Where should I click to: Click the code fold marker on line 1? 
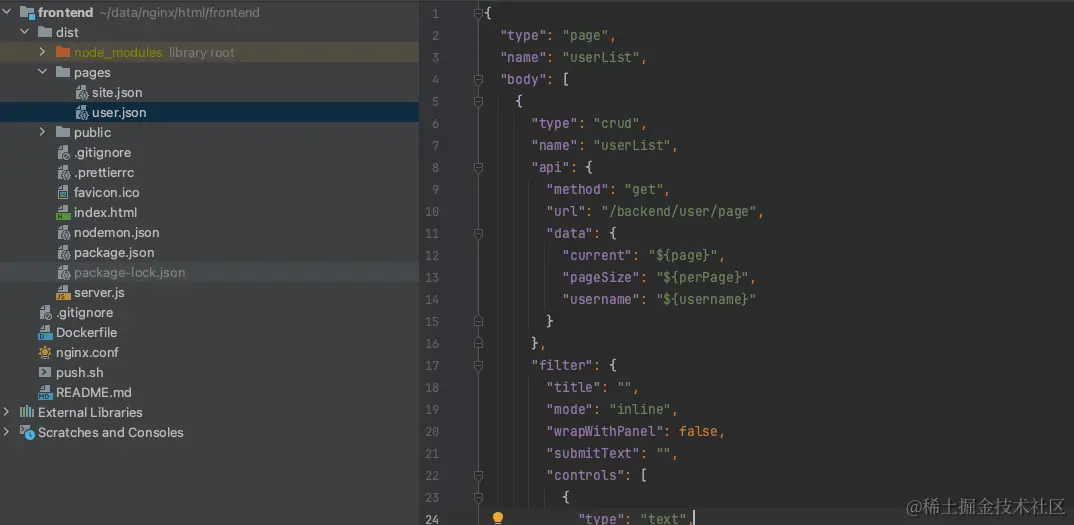(479, 14)
